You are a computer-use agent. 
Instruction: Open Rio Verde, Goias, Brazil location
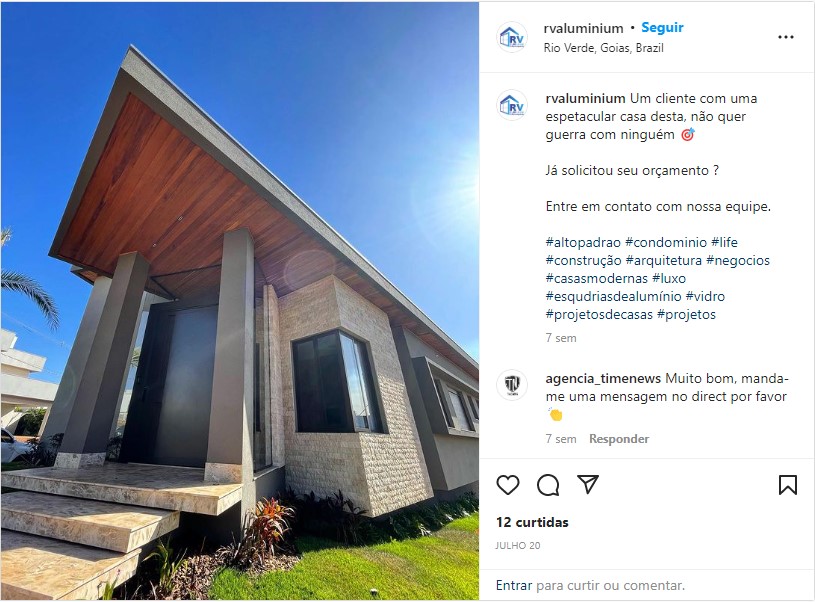coord(603,48)
